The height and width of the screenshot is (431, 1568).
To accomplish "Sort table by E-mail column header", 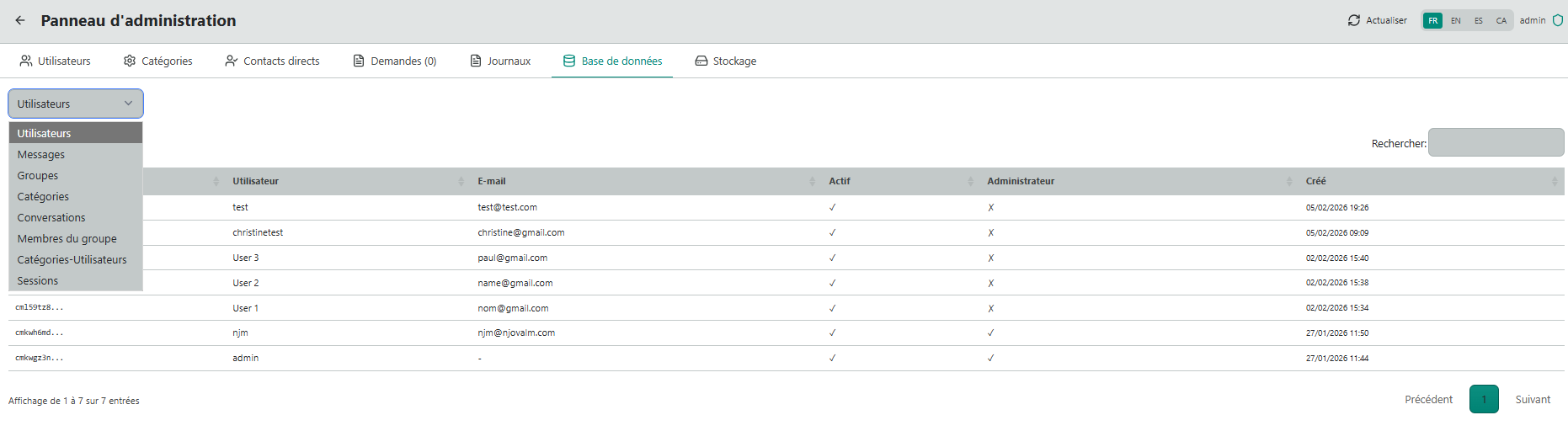I will (492, 181).
